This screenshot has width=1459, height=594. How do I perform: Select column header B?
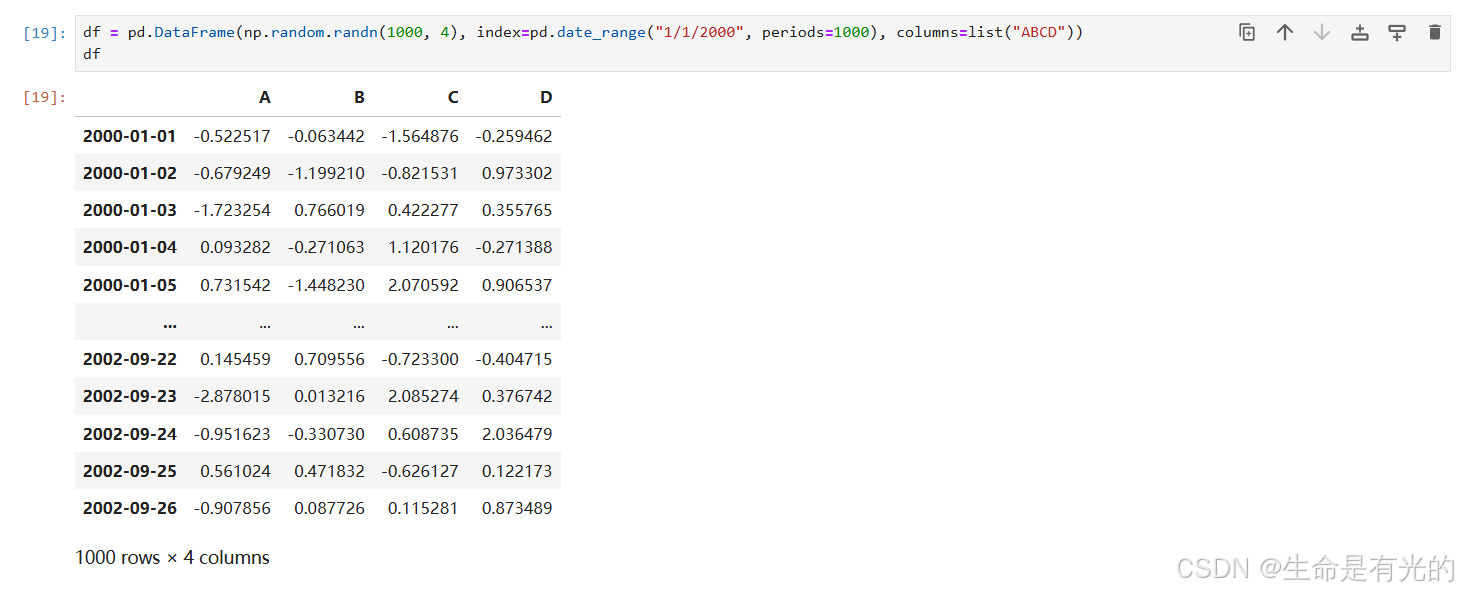pyautogui.click(x=359, y=97)
